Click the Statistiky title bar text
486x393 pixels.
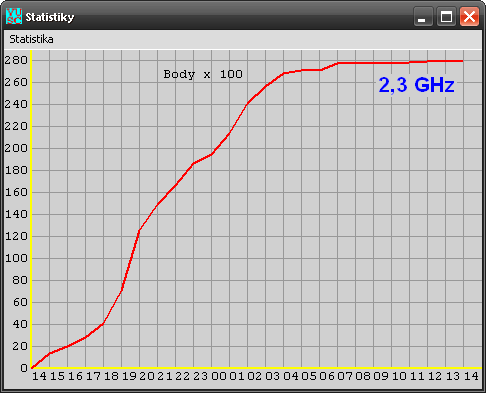(x=50, y=17)
